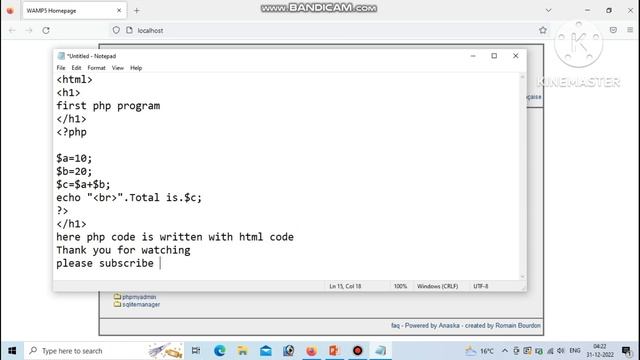Open the Notepad File menu
This screenshot has width=640, height=360.
coord(61,68)
